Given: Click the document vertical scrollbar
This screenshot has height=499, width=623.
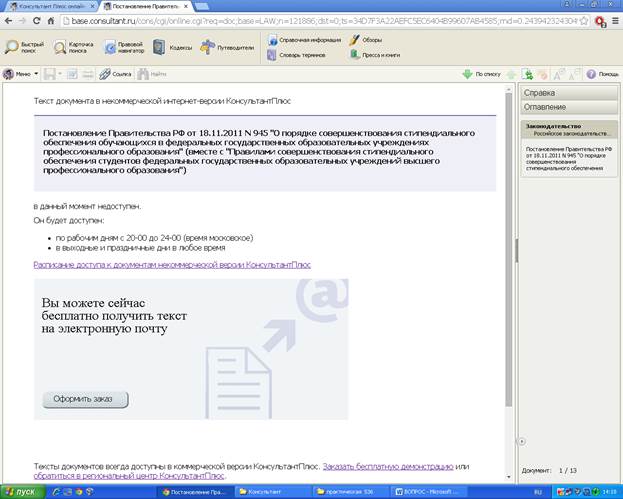Looking at the screenshot, I should (509, 250).
